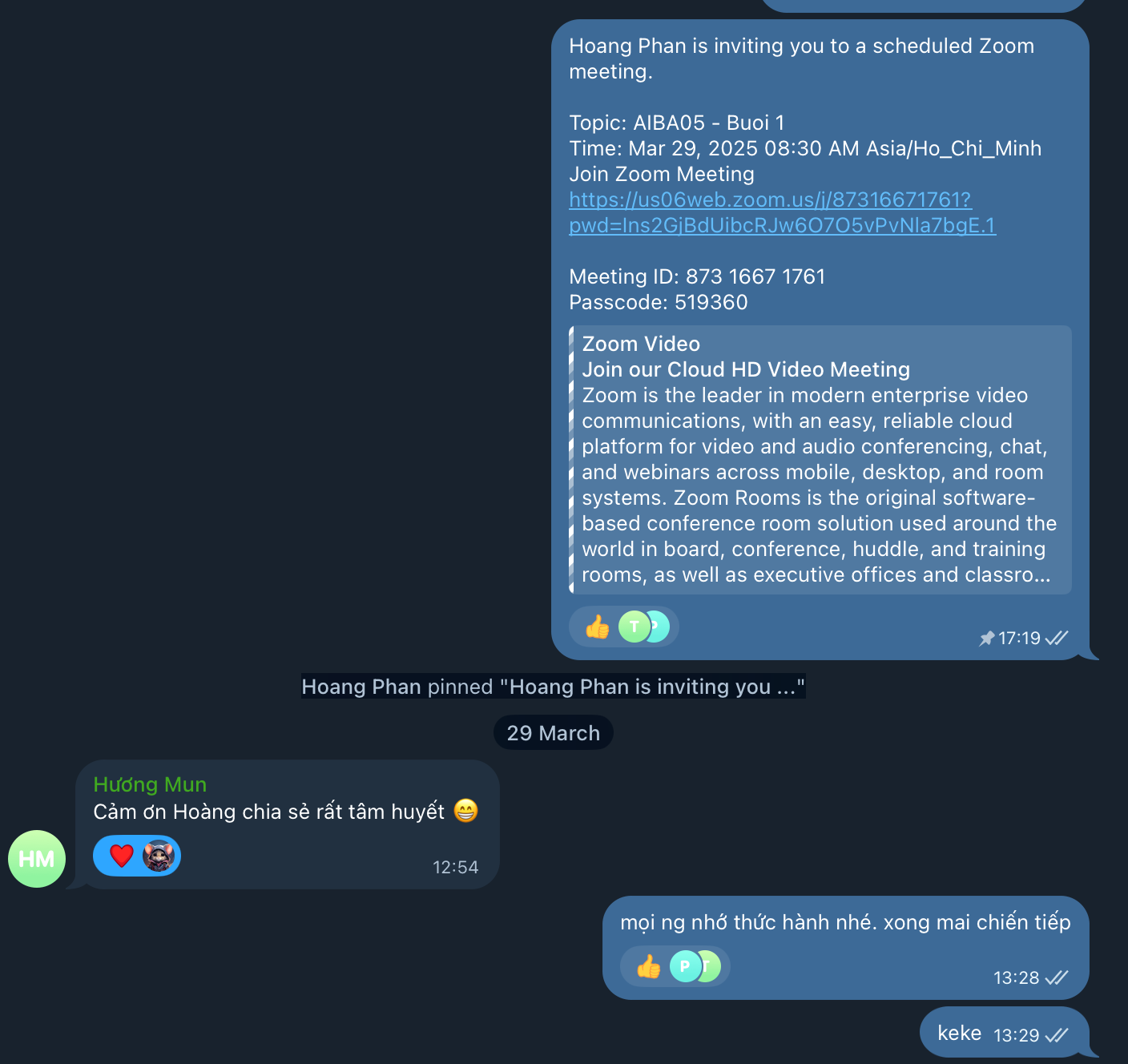Click the Passcode 519360 text
1128x1064 pixels.
(x=659, y=302)
